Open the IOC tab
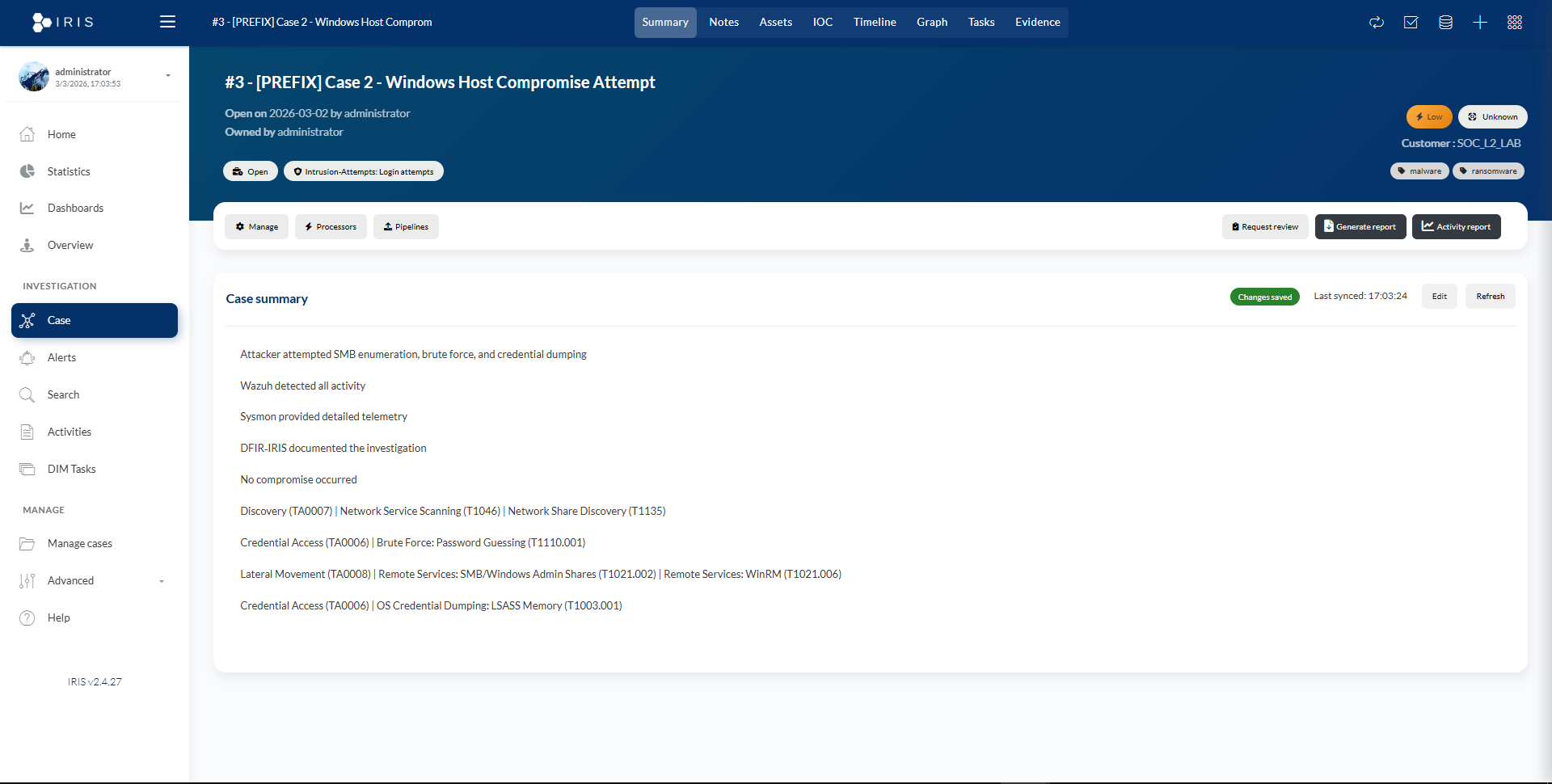This screenshot has width=1552, height=784. click(822, 23)
